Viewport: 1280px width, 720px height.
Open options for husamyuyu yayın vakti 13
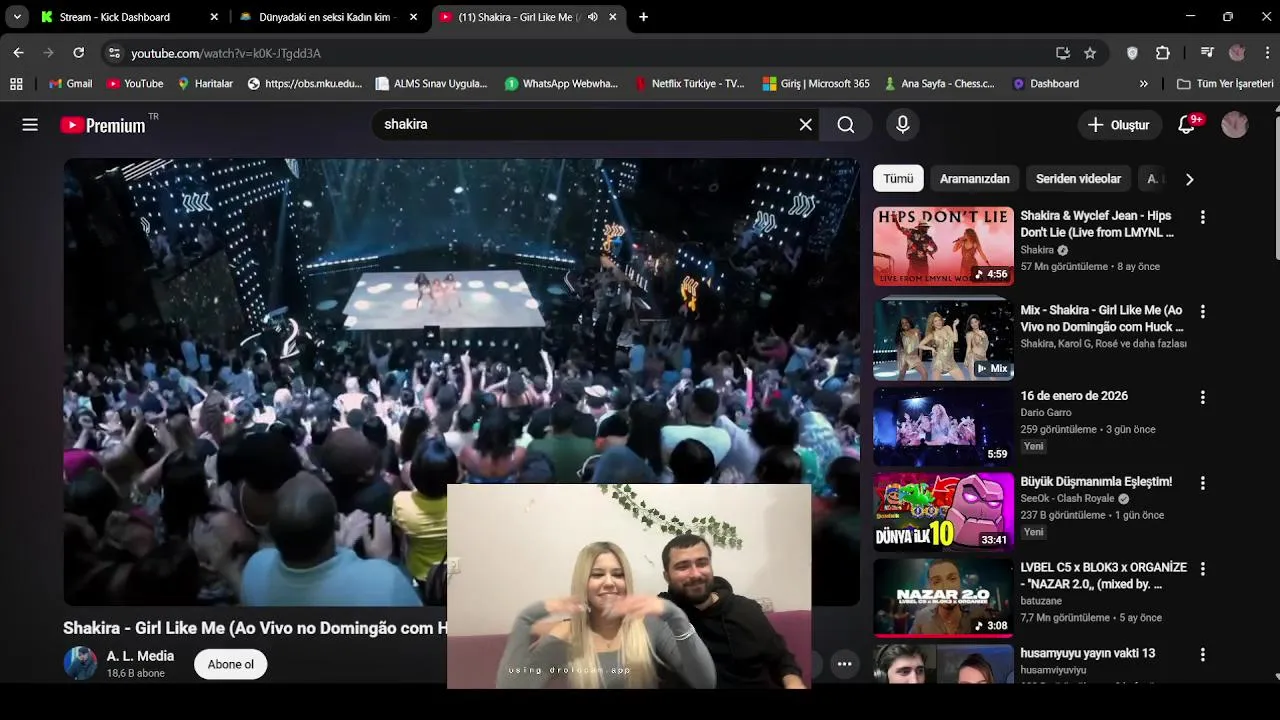[1203, 655]
